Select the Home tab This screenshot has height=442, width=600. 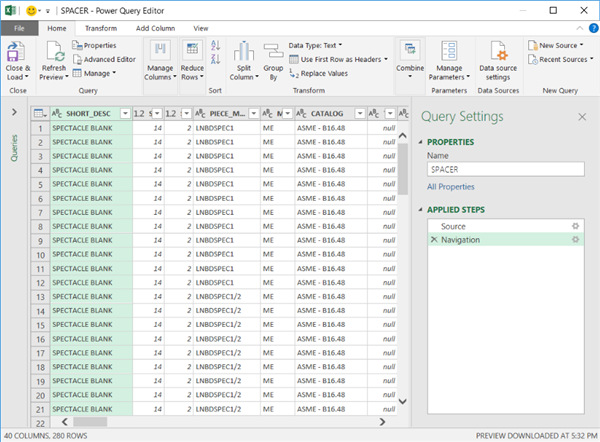click(57, 28)
